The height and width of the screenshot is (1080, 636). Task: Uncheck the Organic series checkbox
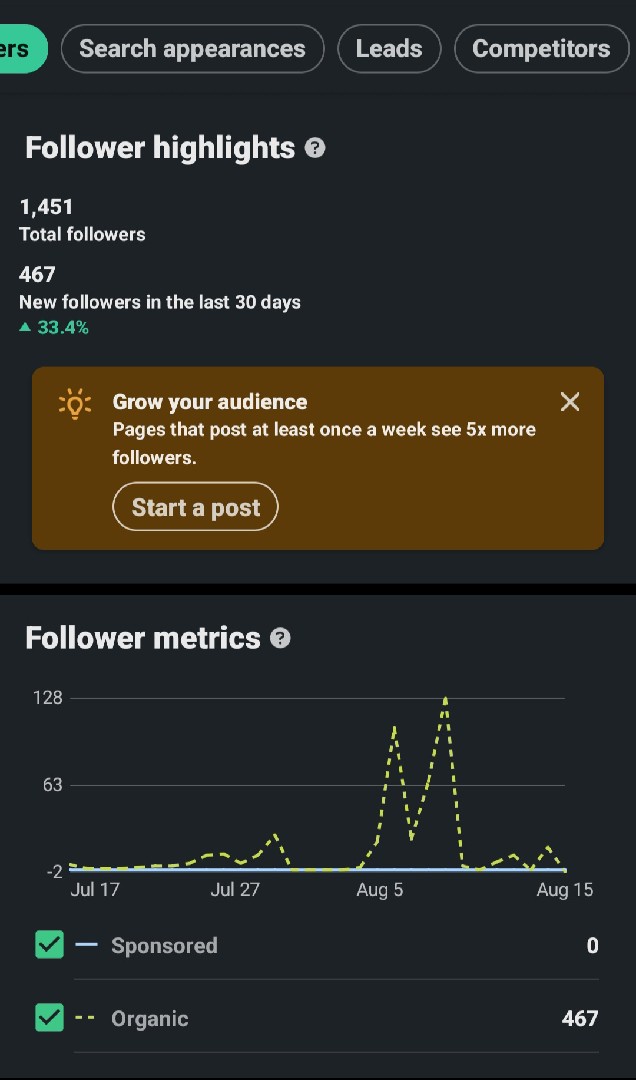(50, 1017)
